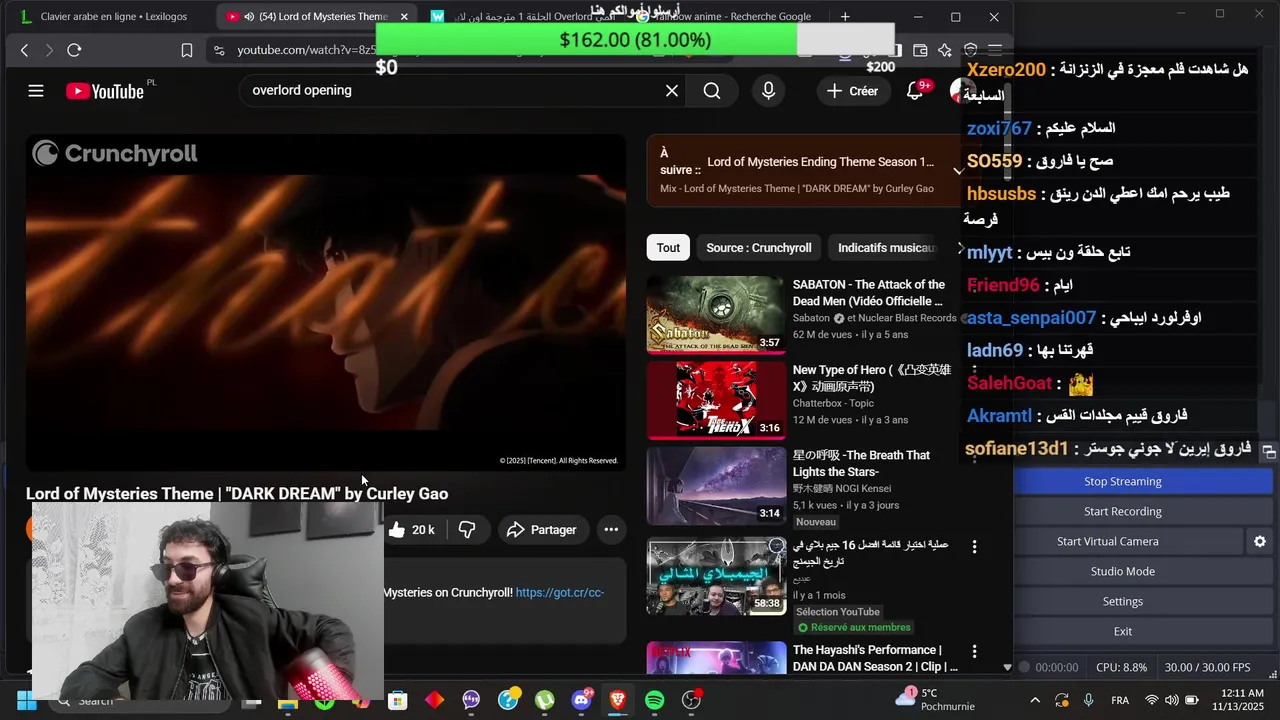The width and height of the screenshot is (1280, 720).
Task: Open the OBS Studio taskbar icon
Action: pos(692,700)
